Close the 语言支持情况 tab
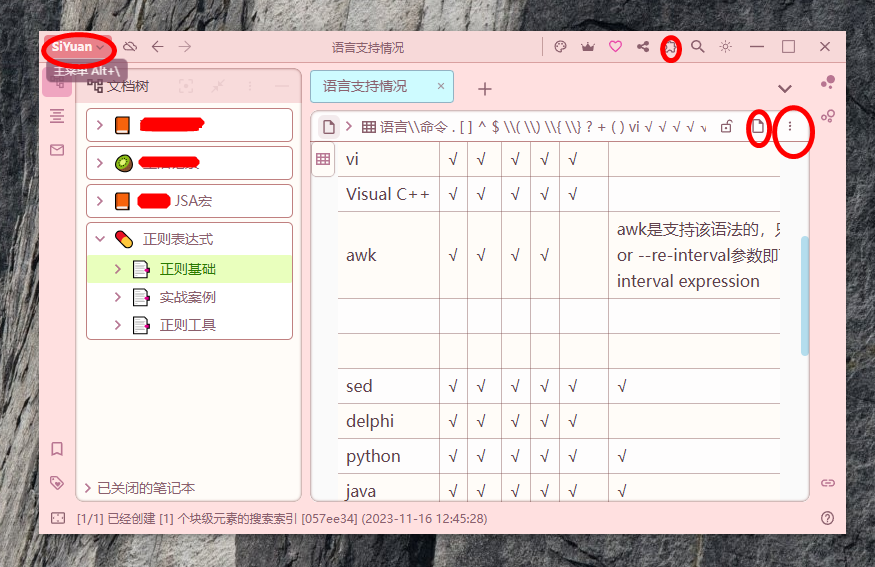875x567 pixels. [x=441, y=86]
